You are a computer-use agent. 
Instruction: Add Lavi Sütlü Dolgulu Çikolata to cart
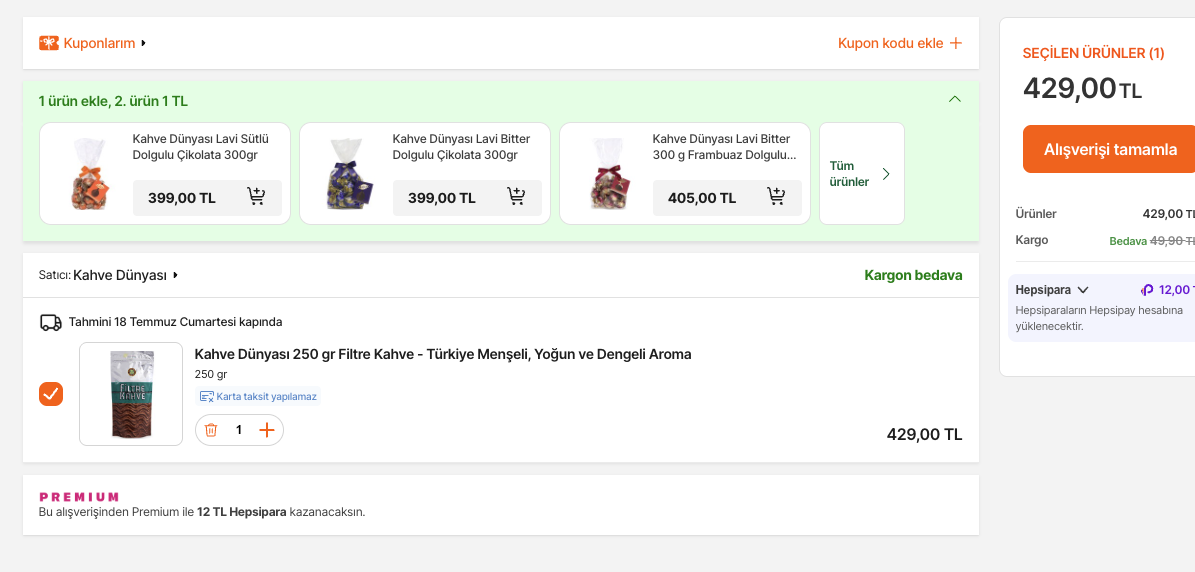point(256,197)
